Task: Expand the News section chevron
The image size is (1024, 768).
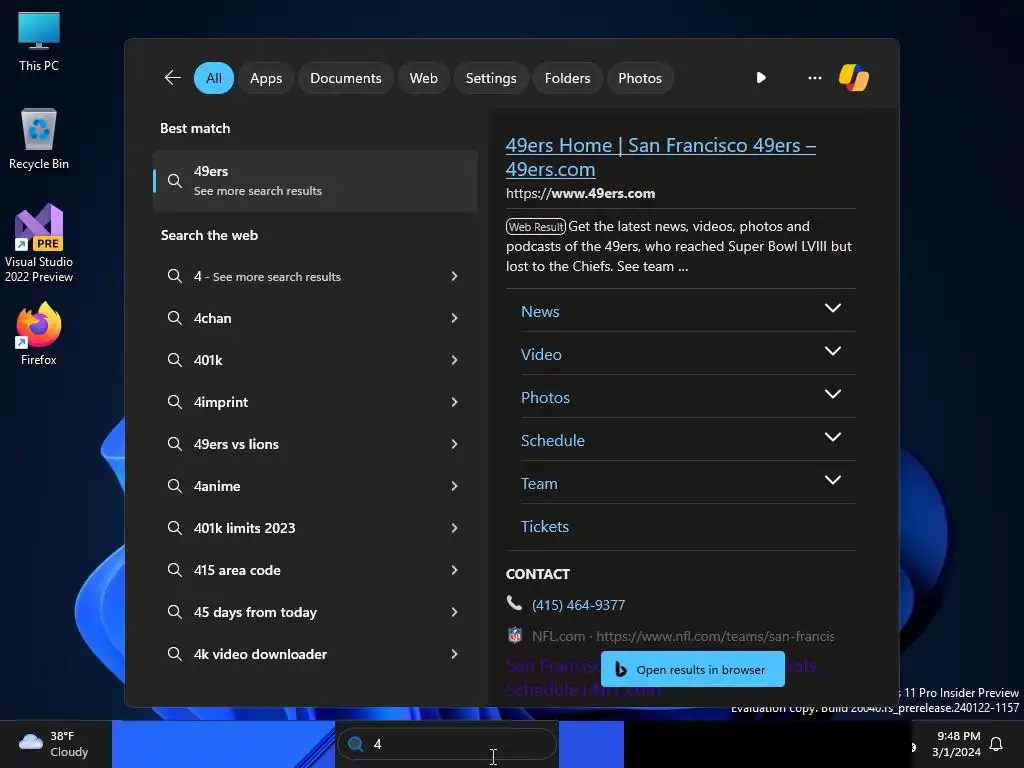Action: click(x=833, y=308)
